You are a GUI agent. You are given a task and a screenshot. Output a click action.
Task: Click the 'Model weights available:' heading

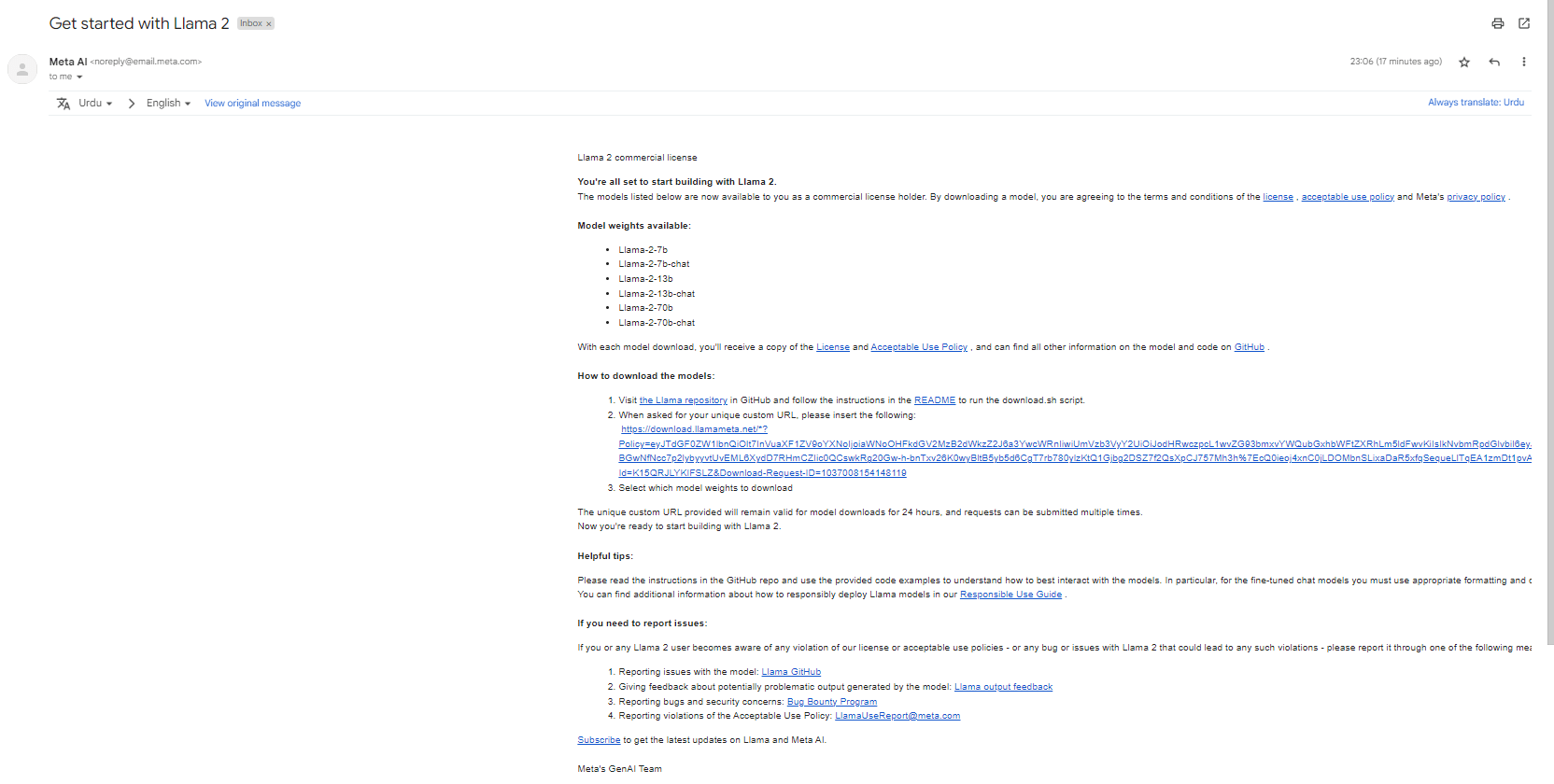point(634,226)
